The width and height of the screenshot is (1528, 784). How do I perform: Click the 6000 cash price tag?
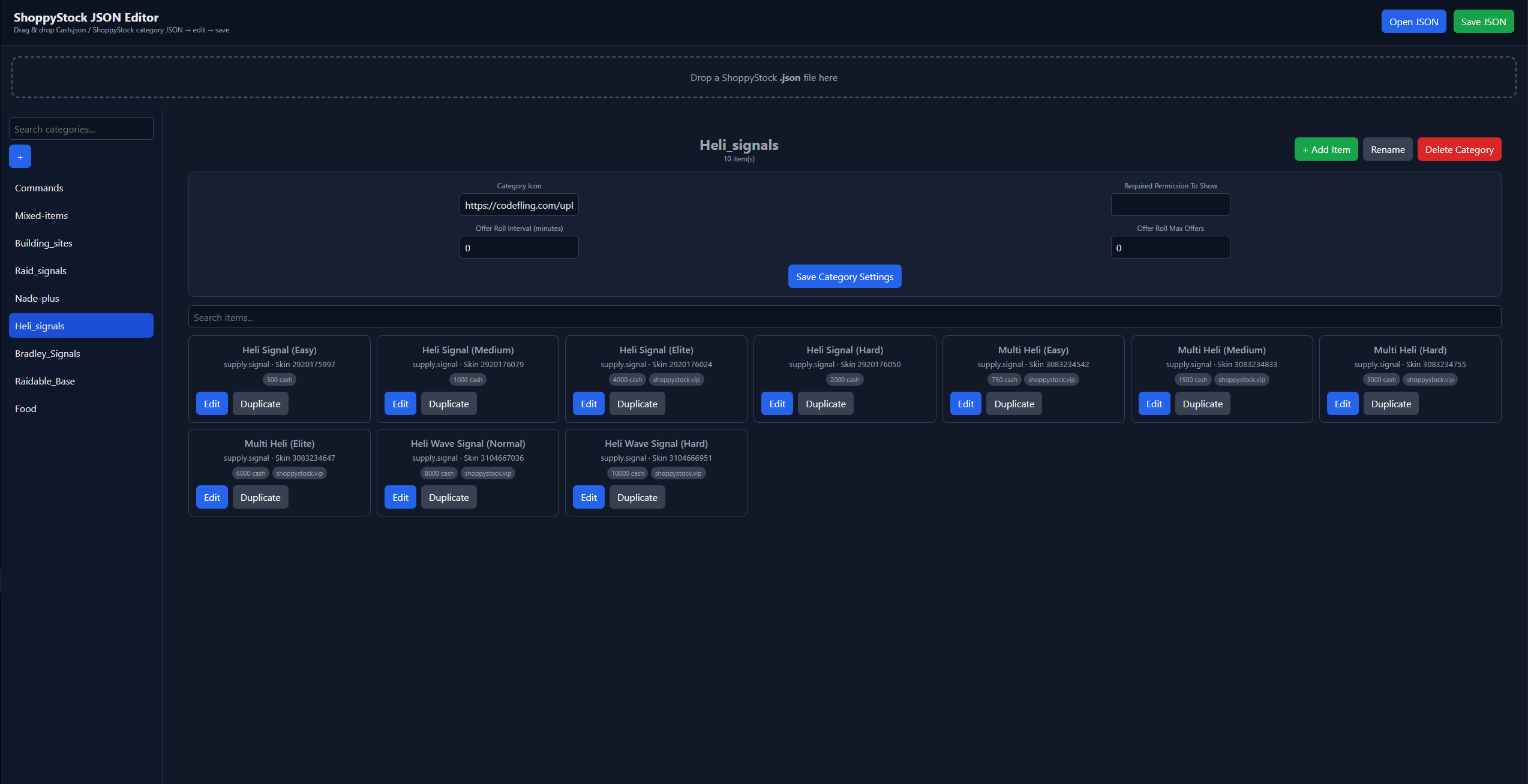(250, 473)
